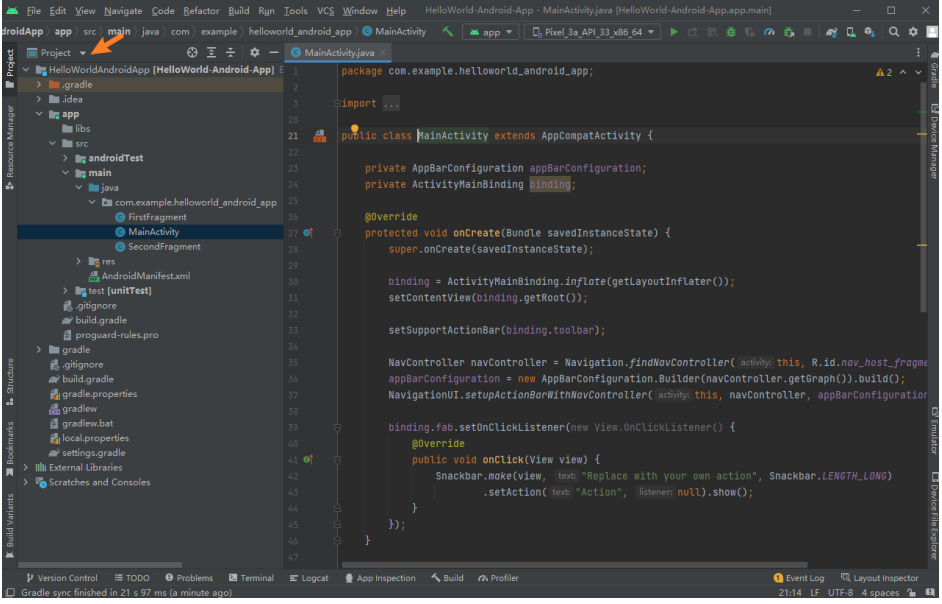Viewport: 942px width, 604px height.
Task: Click the green Run app button
Action: (674, 32)
